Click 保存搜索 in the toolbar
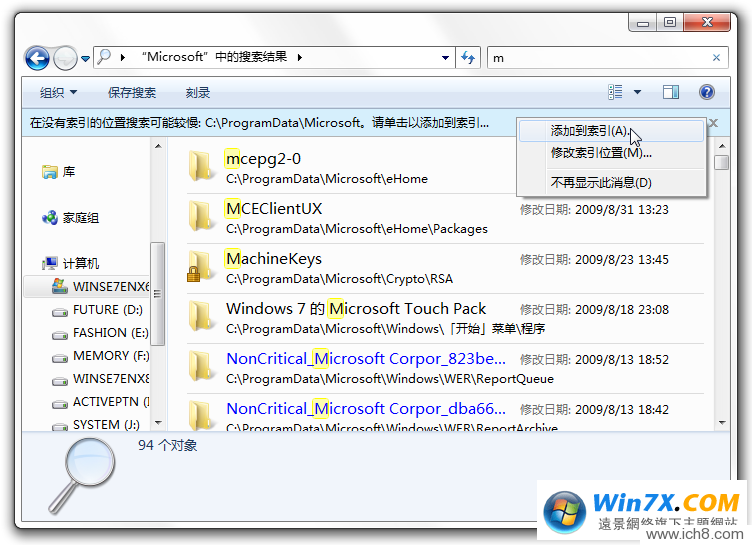752x545 pixels. (x=132, y=93)
